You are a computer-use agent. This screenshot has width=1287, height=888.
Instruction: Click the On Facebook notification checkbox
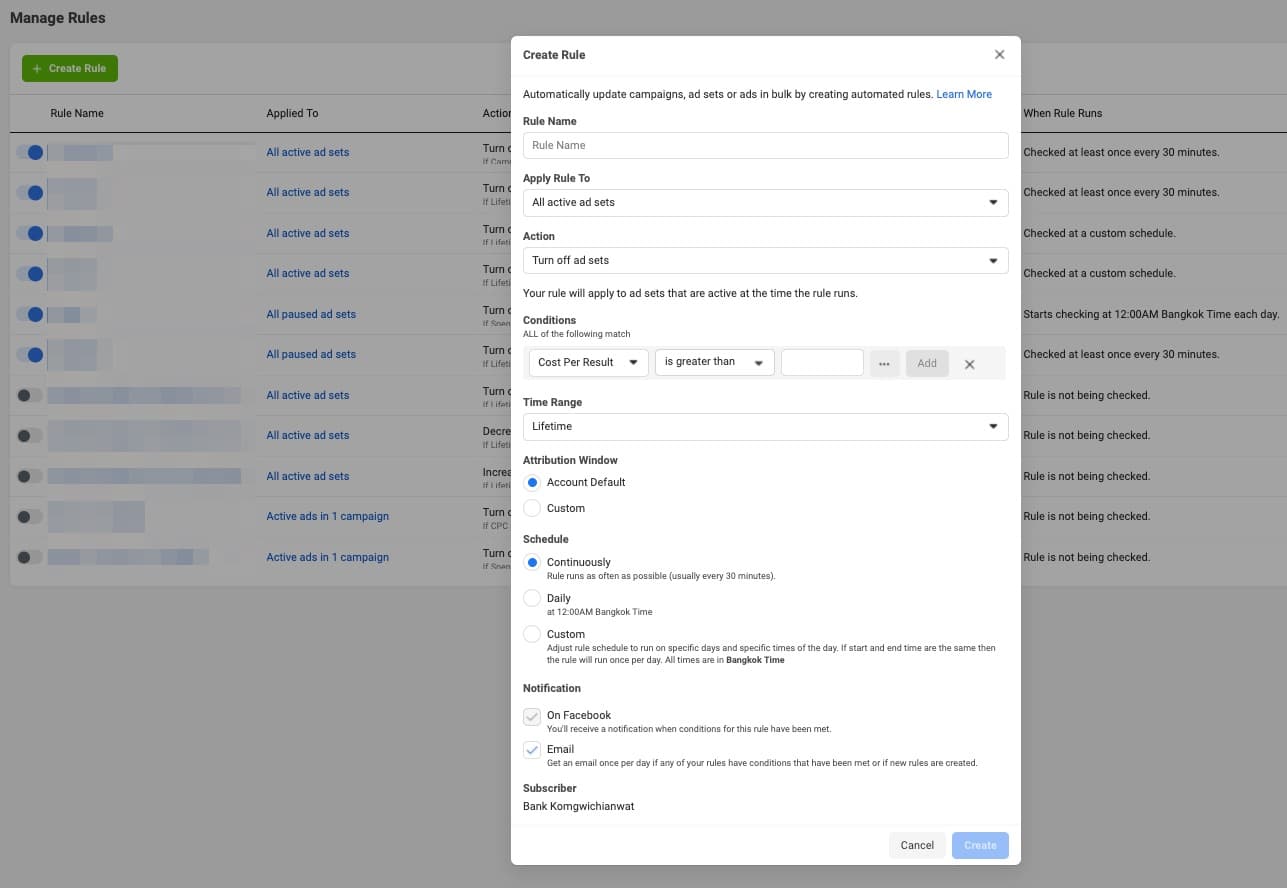coord(532,716)
